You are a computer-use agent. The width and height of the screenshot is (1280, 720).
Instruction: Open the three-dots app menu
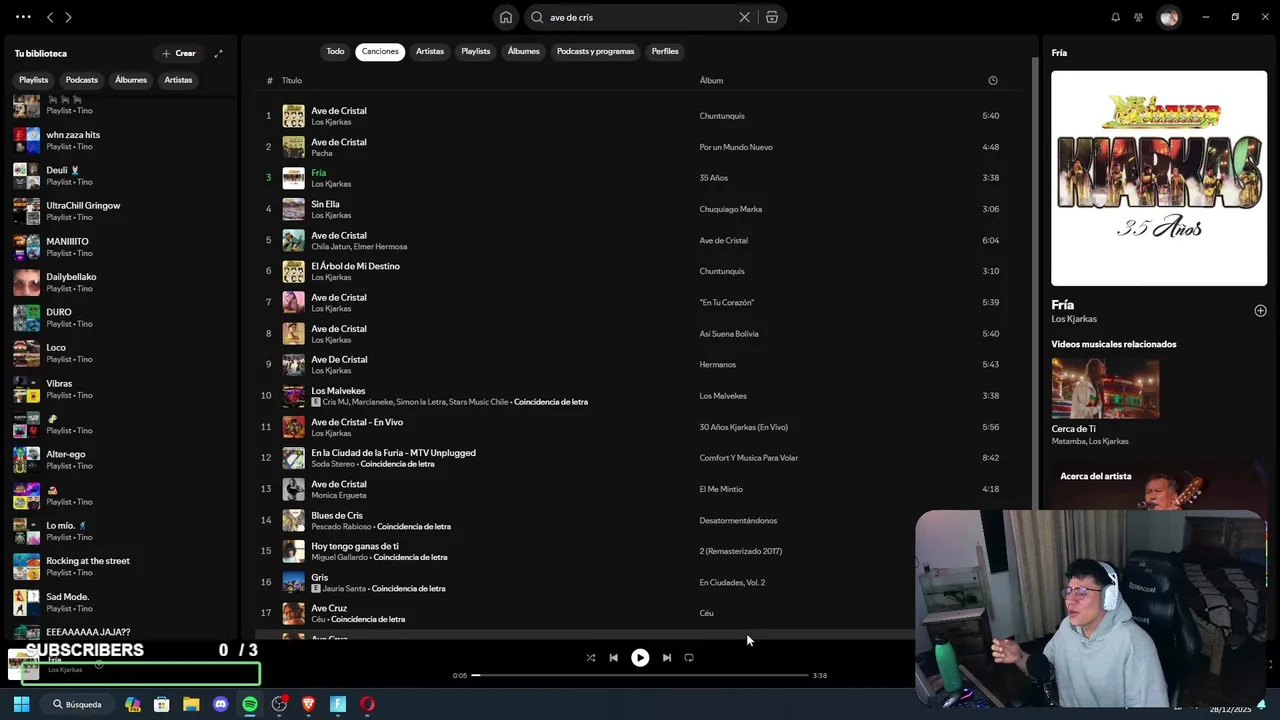(23, 17)
